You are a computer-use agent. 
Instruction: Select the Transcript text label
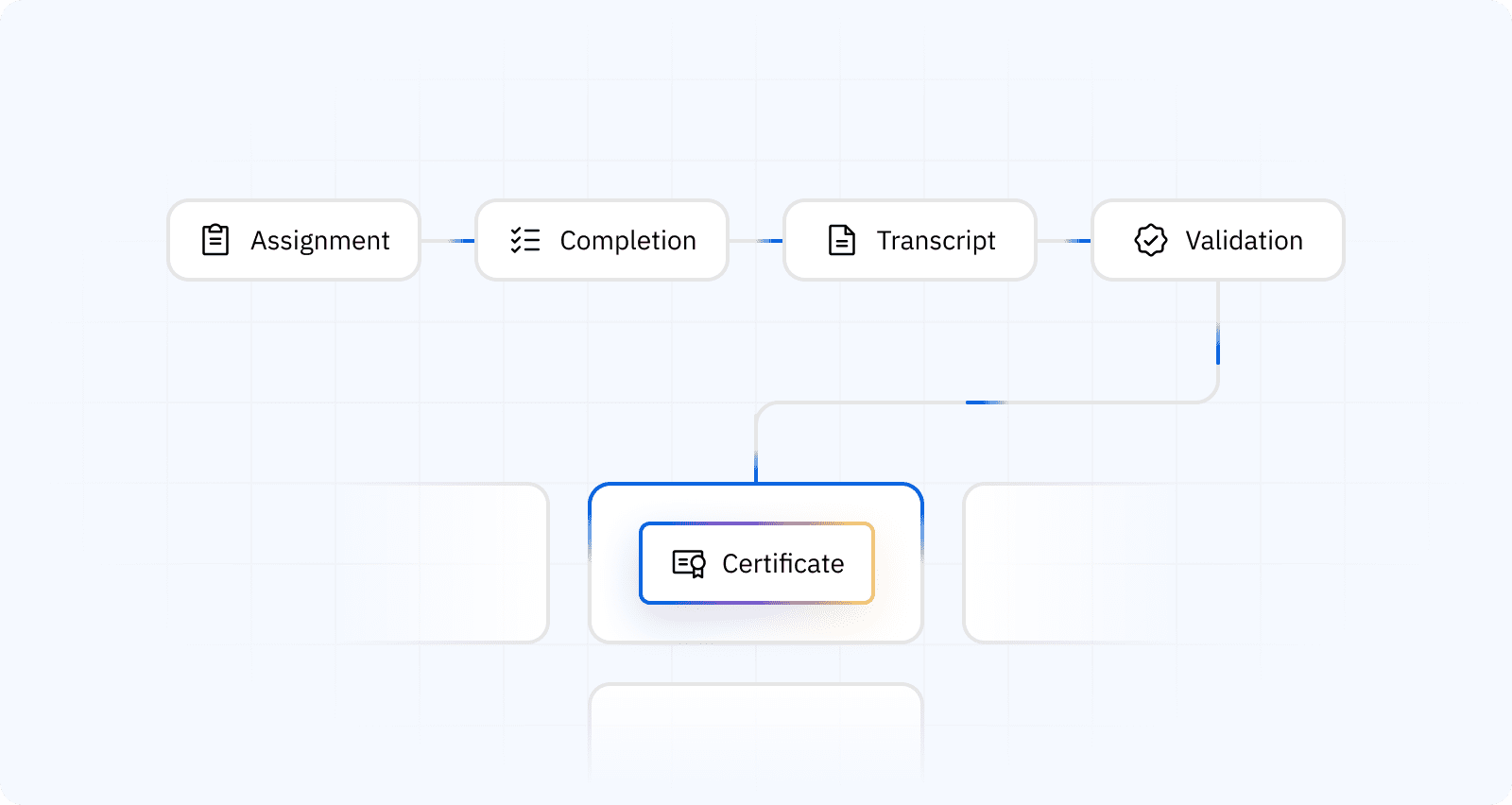point(936,241)
